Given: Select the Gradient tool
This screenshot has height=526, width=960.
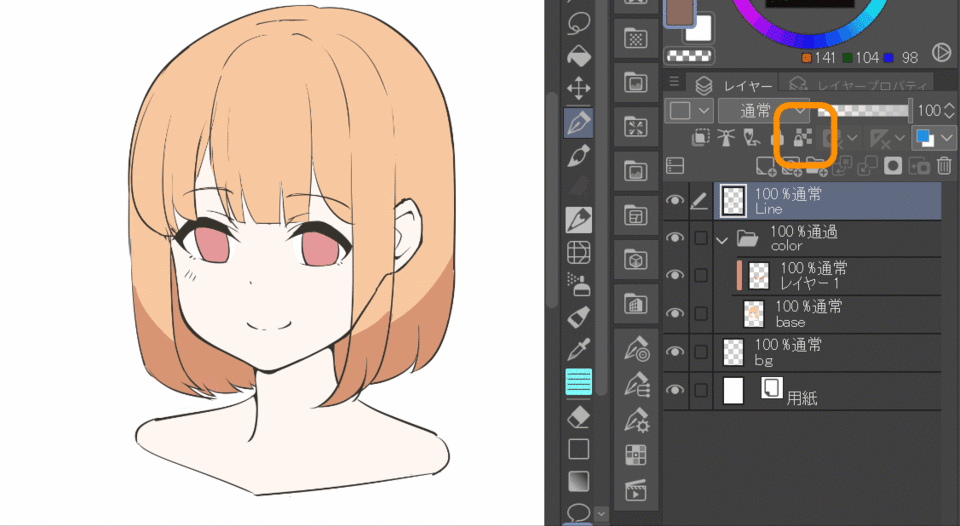Looking at the screenshot, I should 579,481.
